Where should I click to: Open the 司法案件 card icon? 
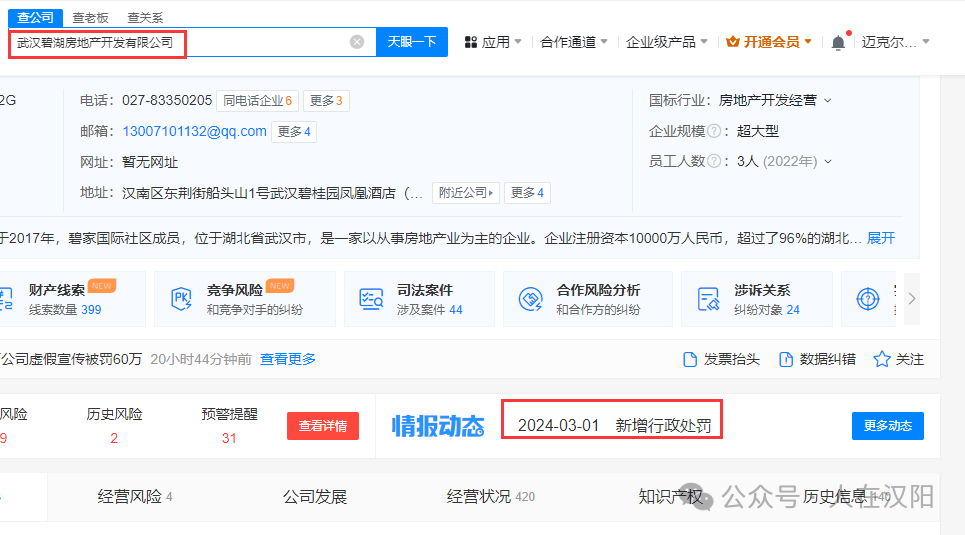(x=372, y=298)
